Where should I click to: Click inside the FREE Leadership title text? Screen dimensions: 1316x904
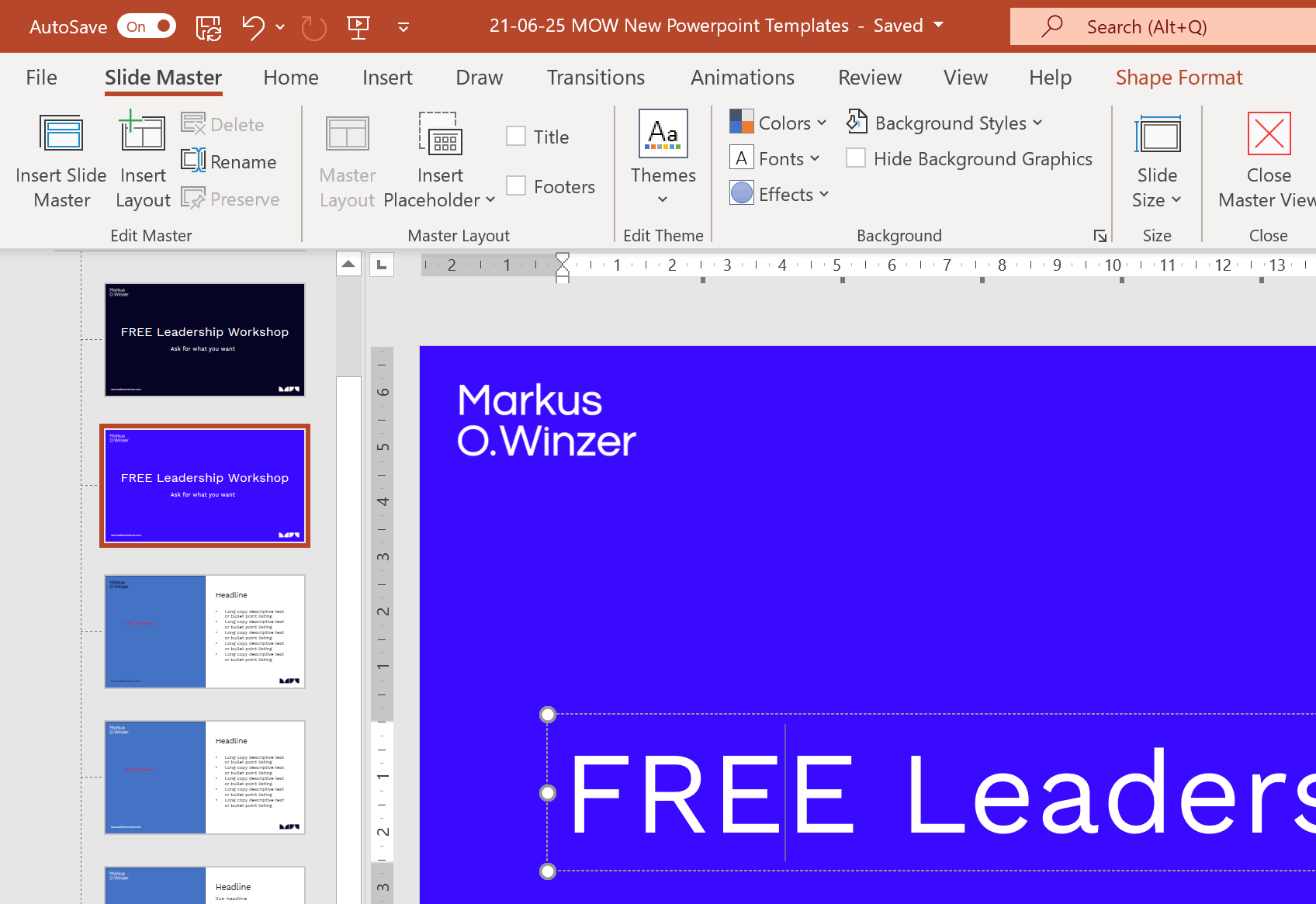coord(942,793)
